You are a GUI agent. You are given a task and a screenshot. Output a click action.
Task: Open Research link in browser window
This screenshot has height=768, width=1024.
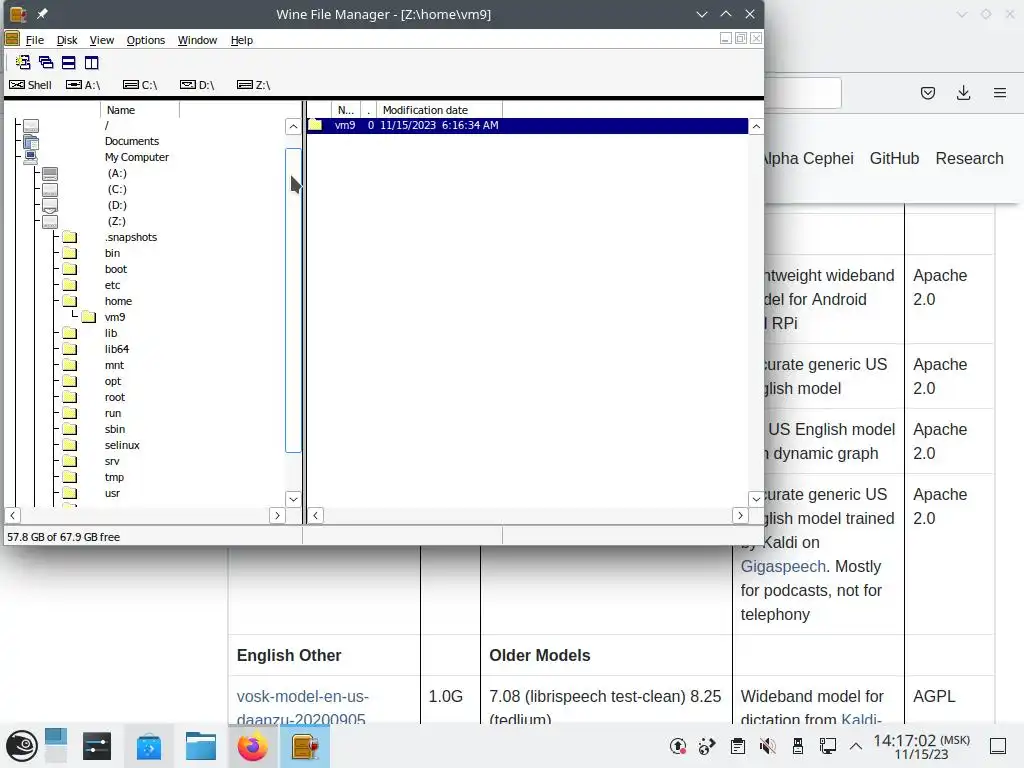click(969, 159)
